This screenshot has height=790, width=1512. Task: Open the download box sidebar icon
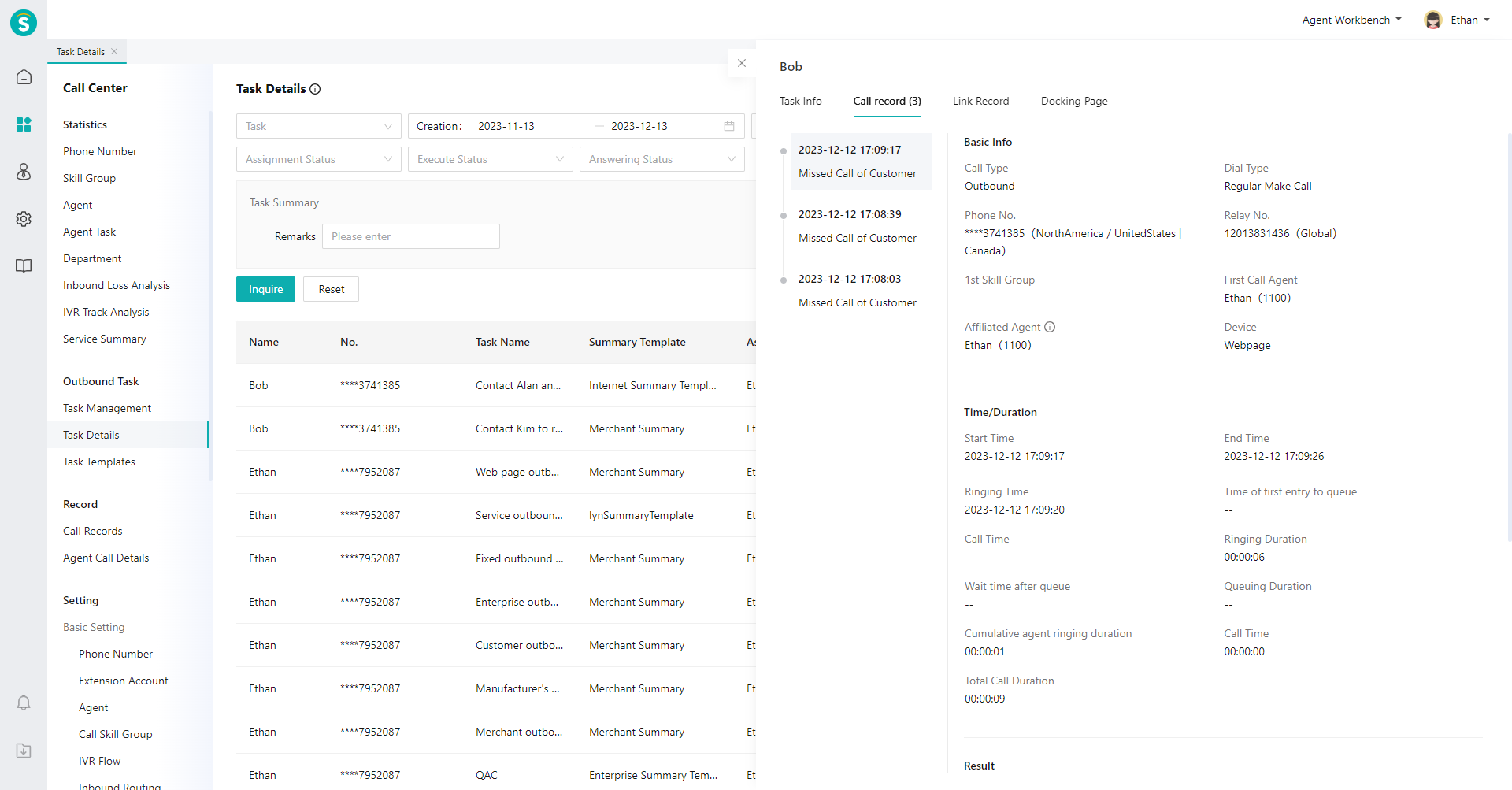click(x=24, y=751)
